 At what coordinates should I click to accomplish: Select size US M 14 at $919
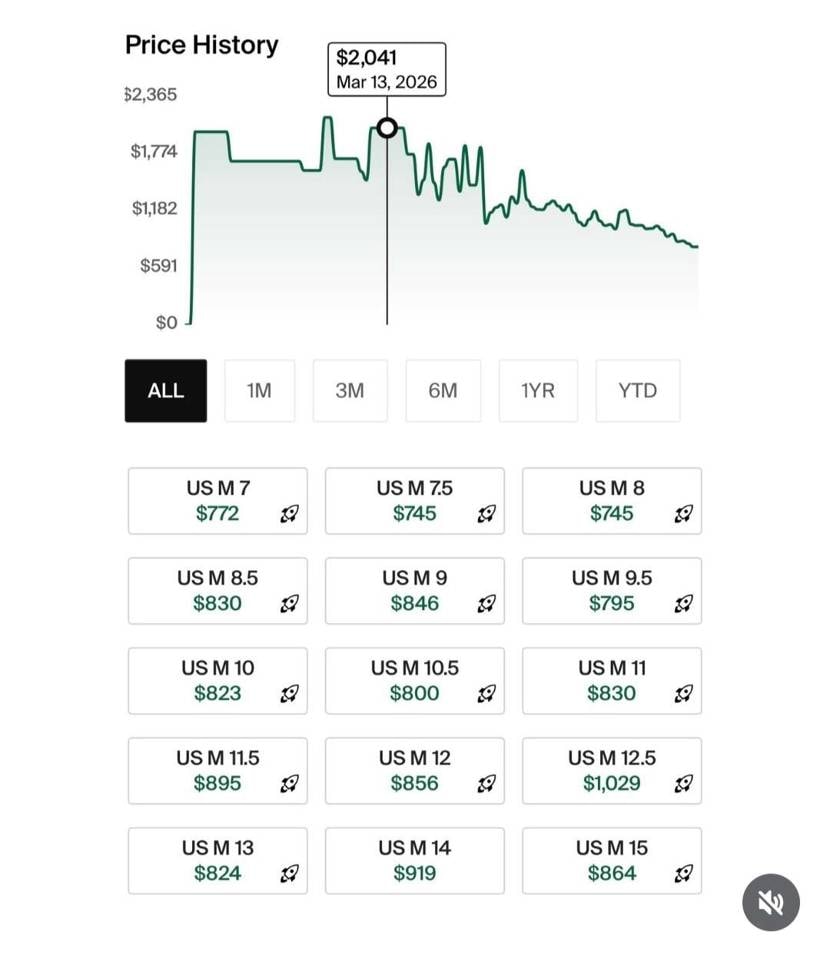[414, 861]
